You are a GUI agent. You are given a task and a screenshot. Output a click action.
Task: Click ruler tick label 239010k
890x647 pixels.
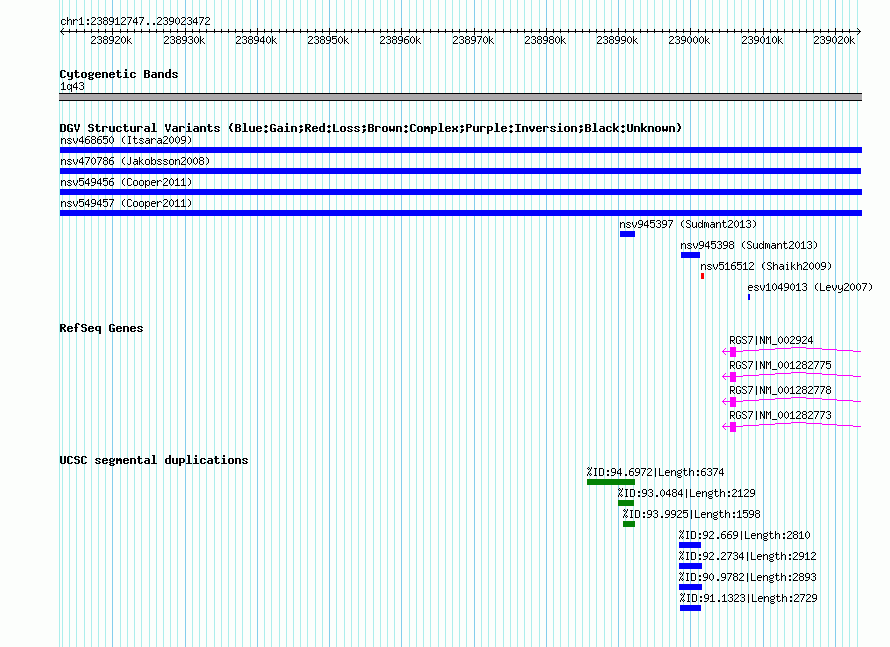pyautogui.click(x=762, y=40)
